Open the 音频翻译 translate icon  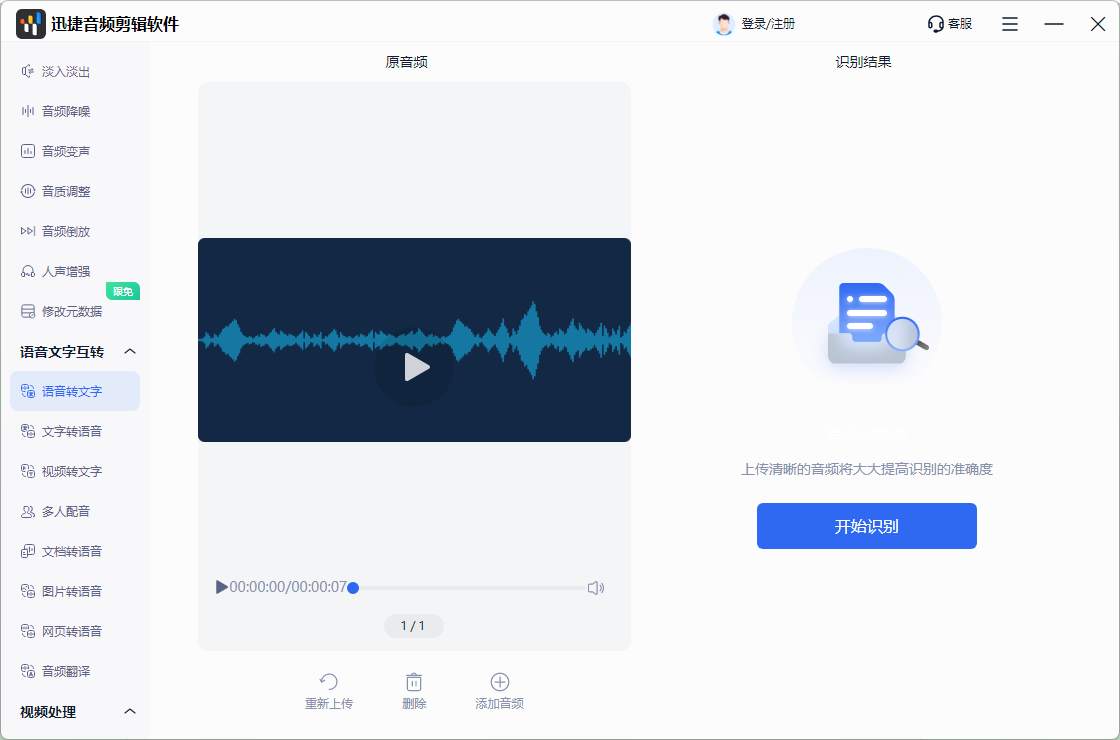click(28, 671)
